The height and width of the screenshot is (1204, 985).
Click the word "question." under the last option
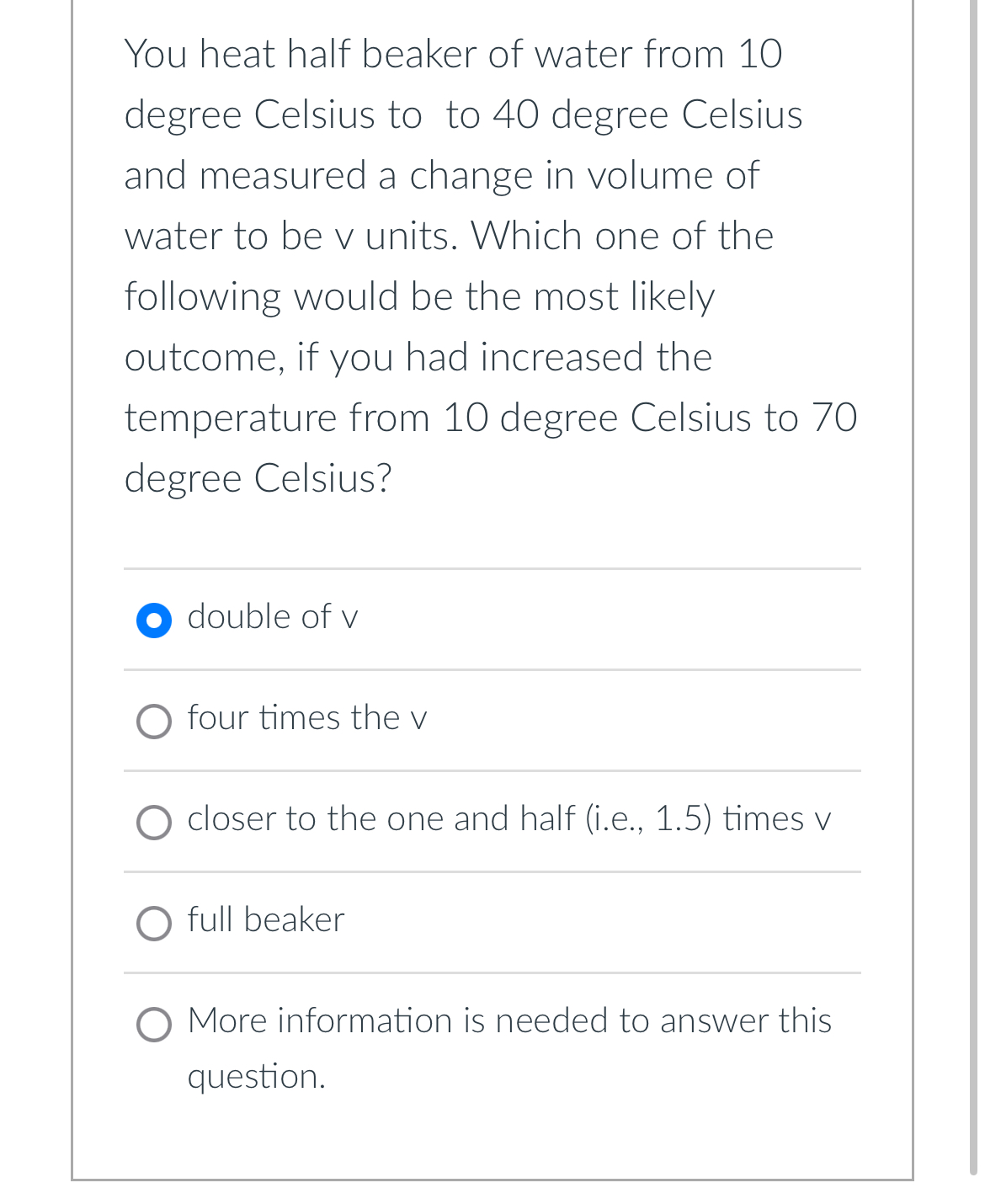pyautogui.click(x=257, y=1077)
